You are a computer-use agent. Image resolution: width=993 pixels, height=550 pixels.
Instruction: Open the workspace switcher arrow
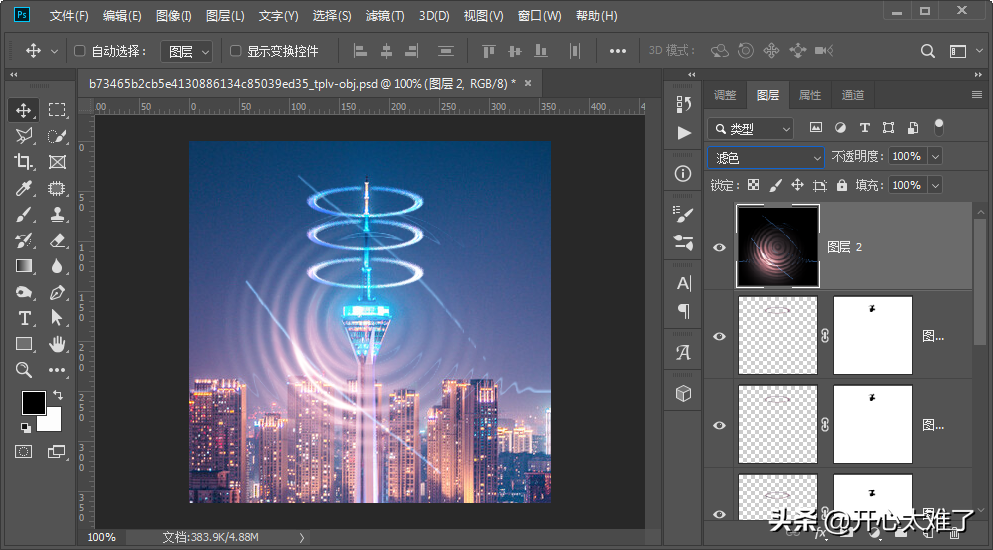pyautogui.click(x=979, y=51)
